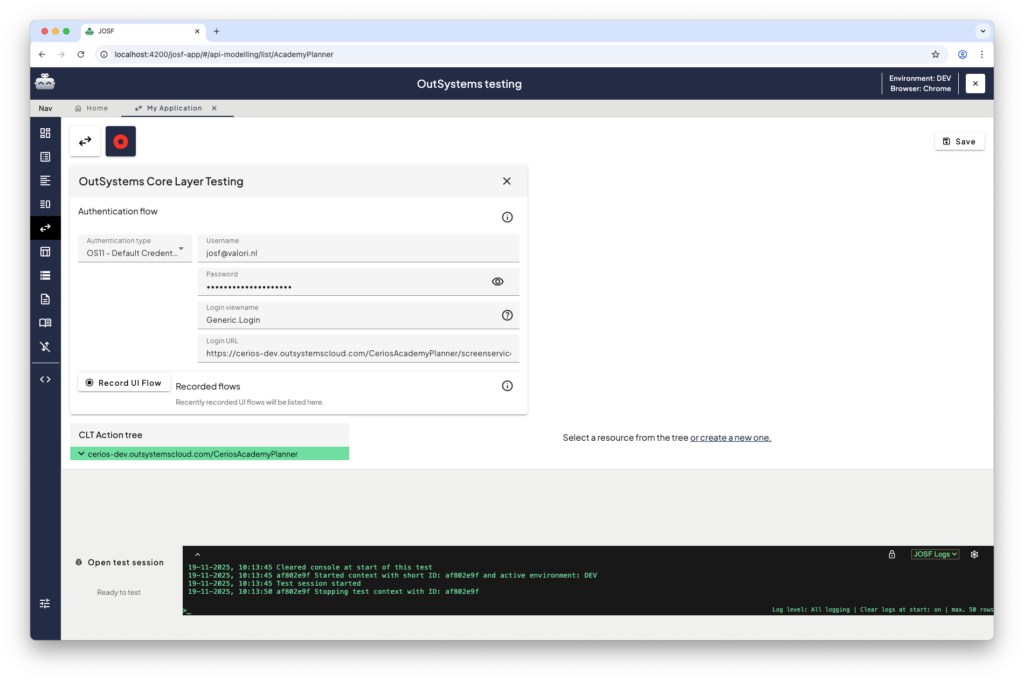This screenshot has width=1024, height=680.
Task: Select the My Application tab
Action: (x=173, y=108)
